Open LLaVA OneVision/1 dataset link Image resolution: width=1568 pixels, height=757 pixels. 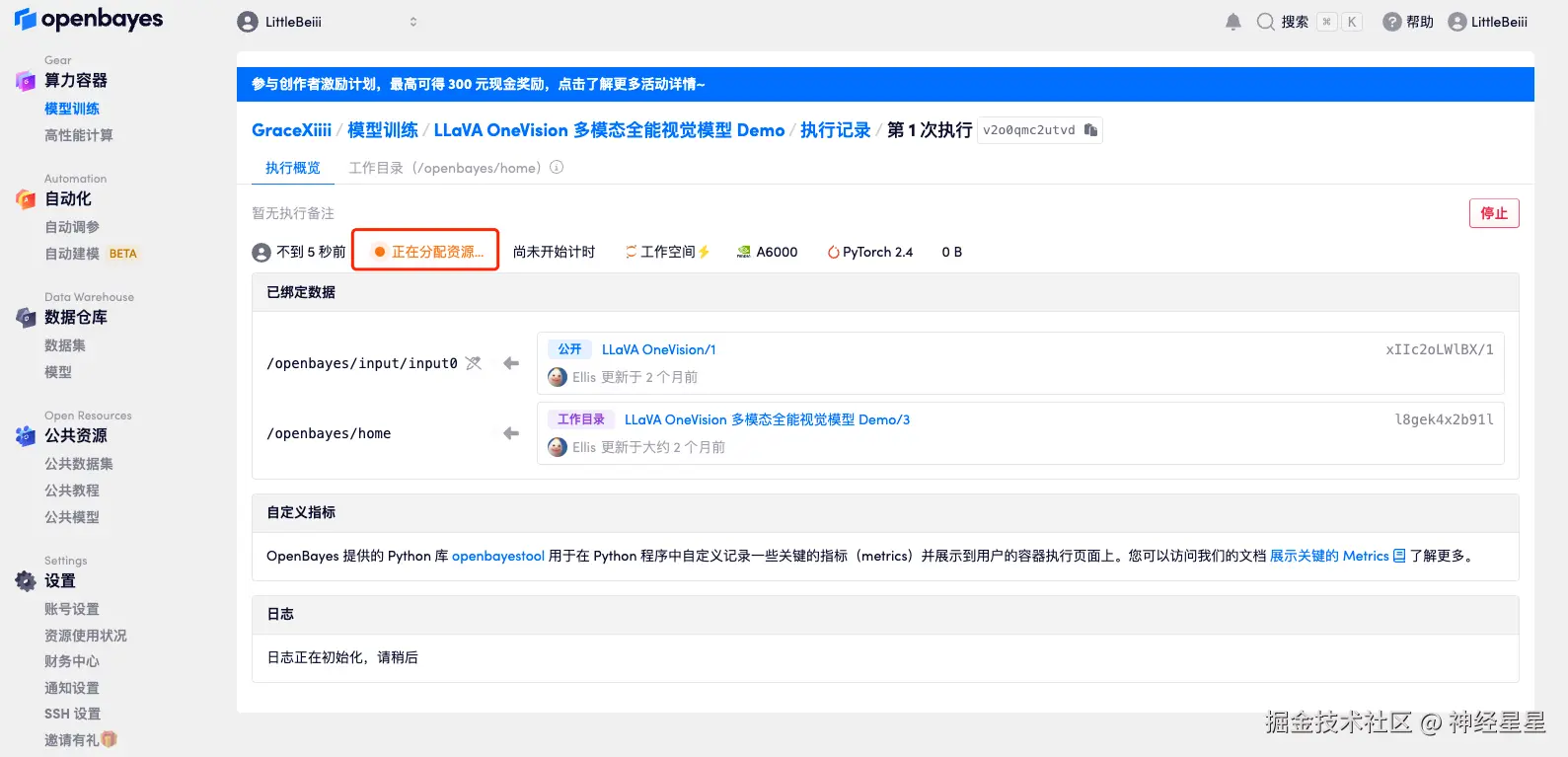click(x=659, y=349)
